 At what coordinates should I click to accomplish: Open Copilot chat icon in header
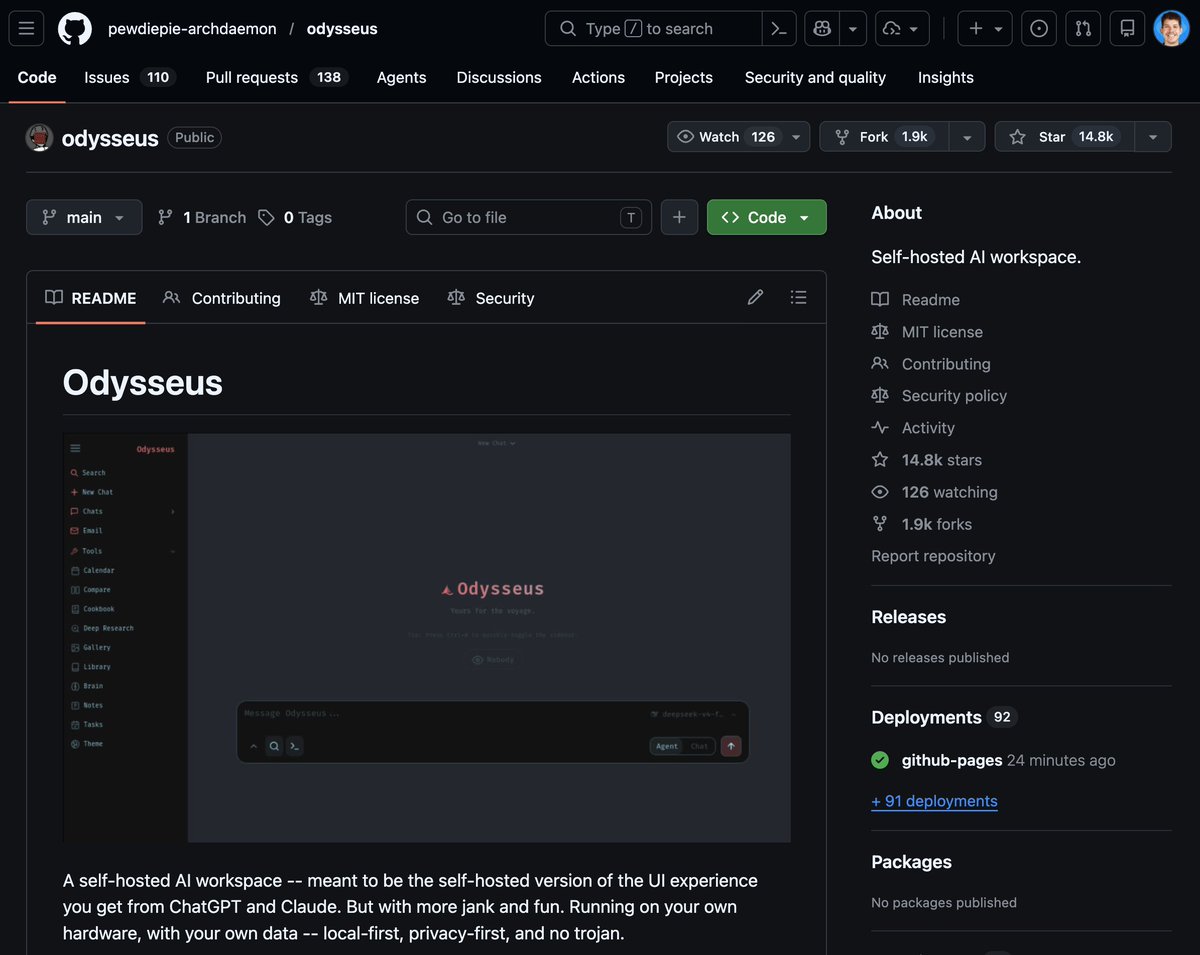[x=822, y=29]
